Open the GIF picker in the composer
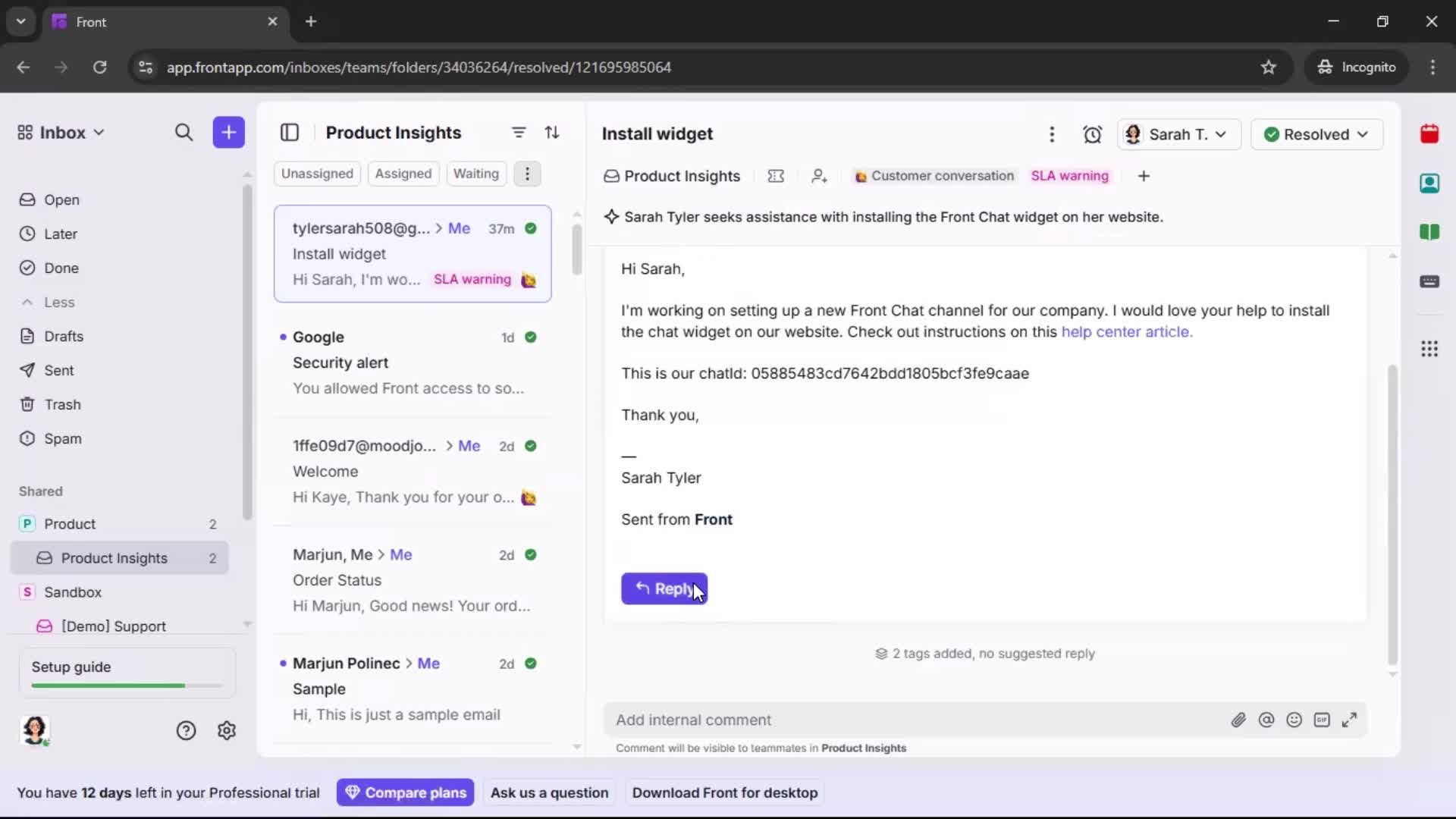 pyautogui.click(x=1323, y=720)
